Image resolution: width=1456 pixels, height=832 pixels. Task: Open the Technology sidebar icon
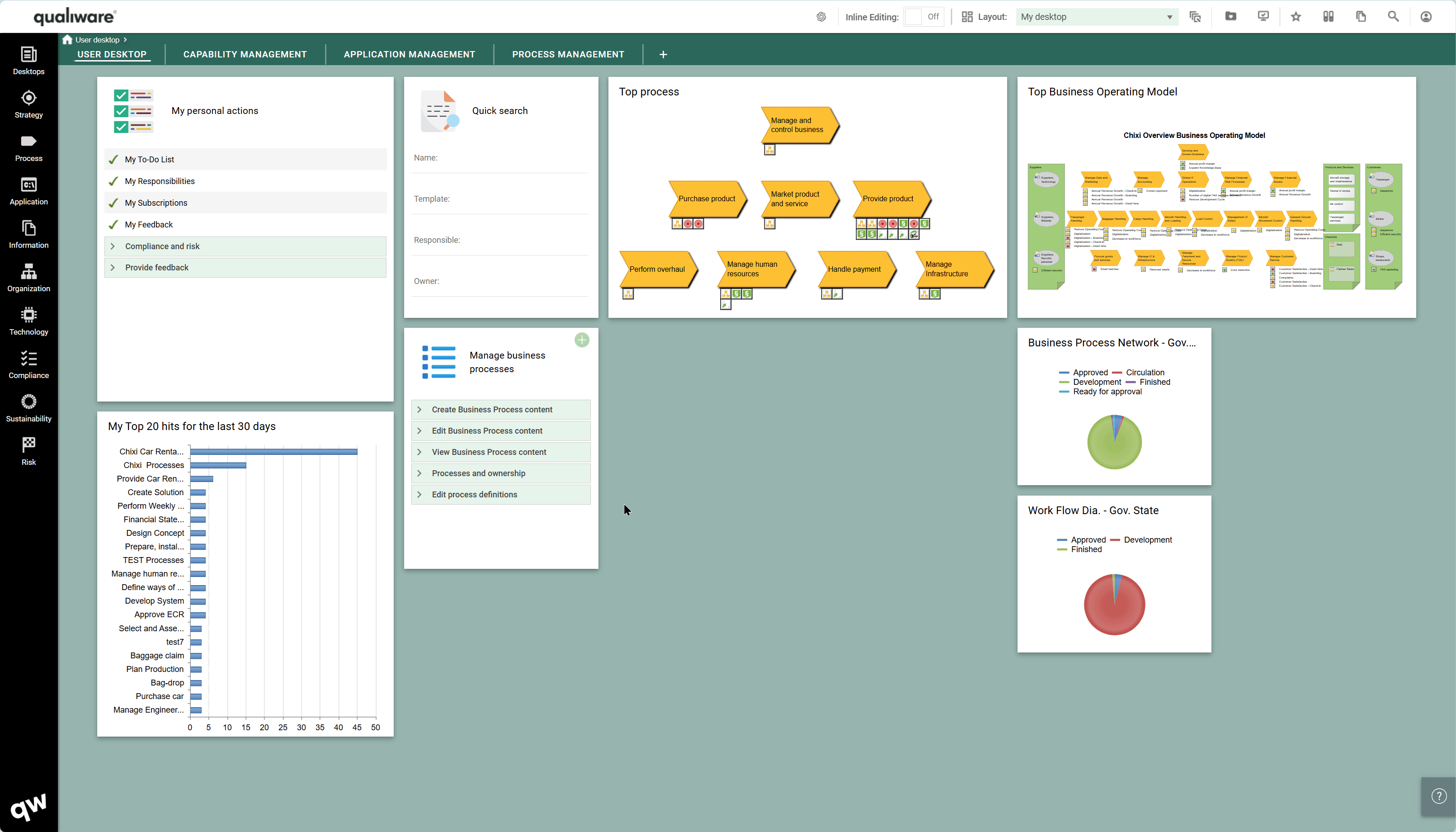pos(28,321)
